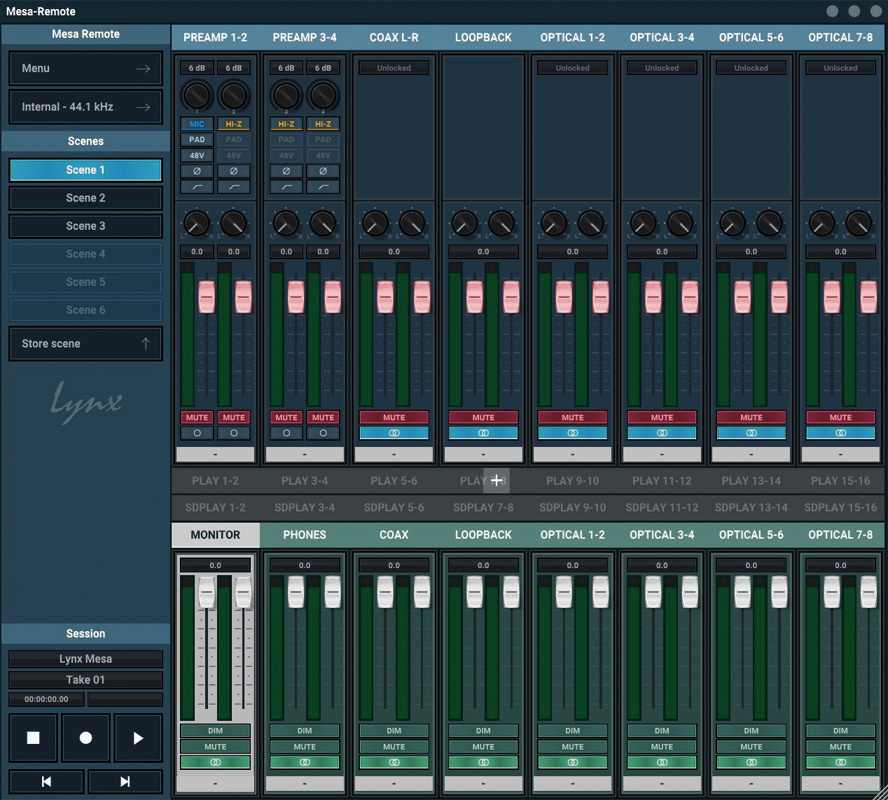Invert phase on preamp channel 4
The image size is (888, 800).
point(323,171)
